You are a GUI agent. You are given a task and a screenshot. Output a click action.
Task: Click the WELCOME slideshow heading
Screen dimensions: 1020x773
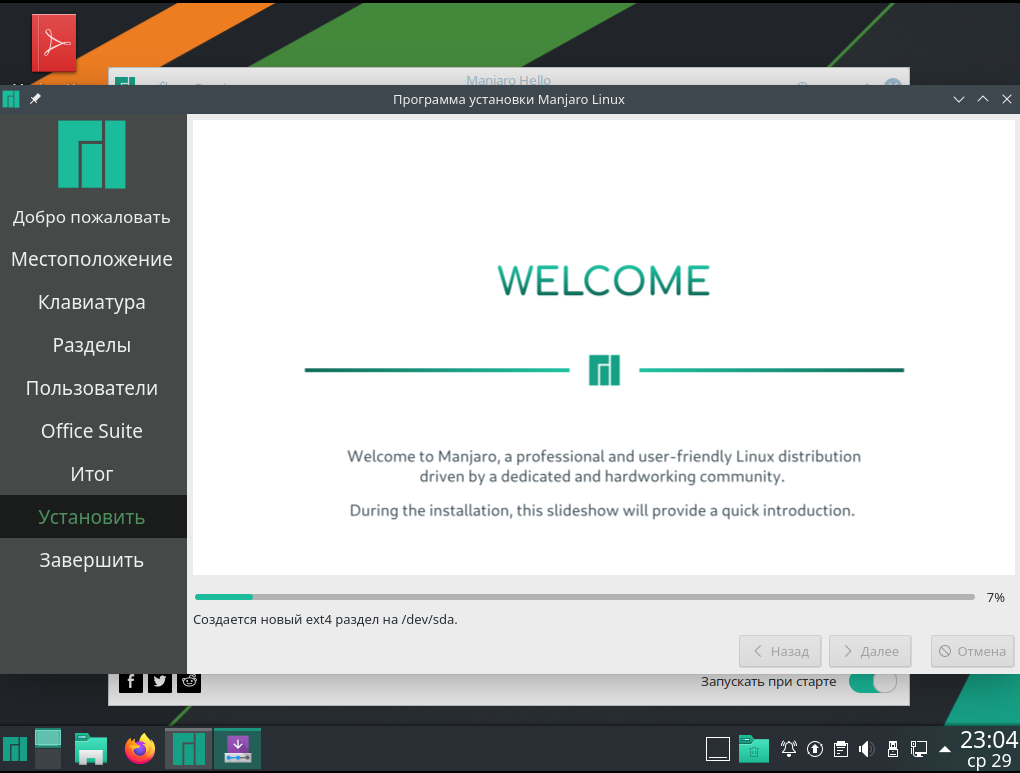pos(604,281)
